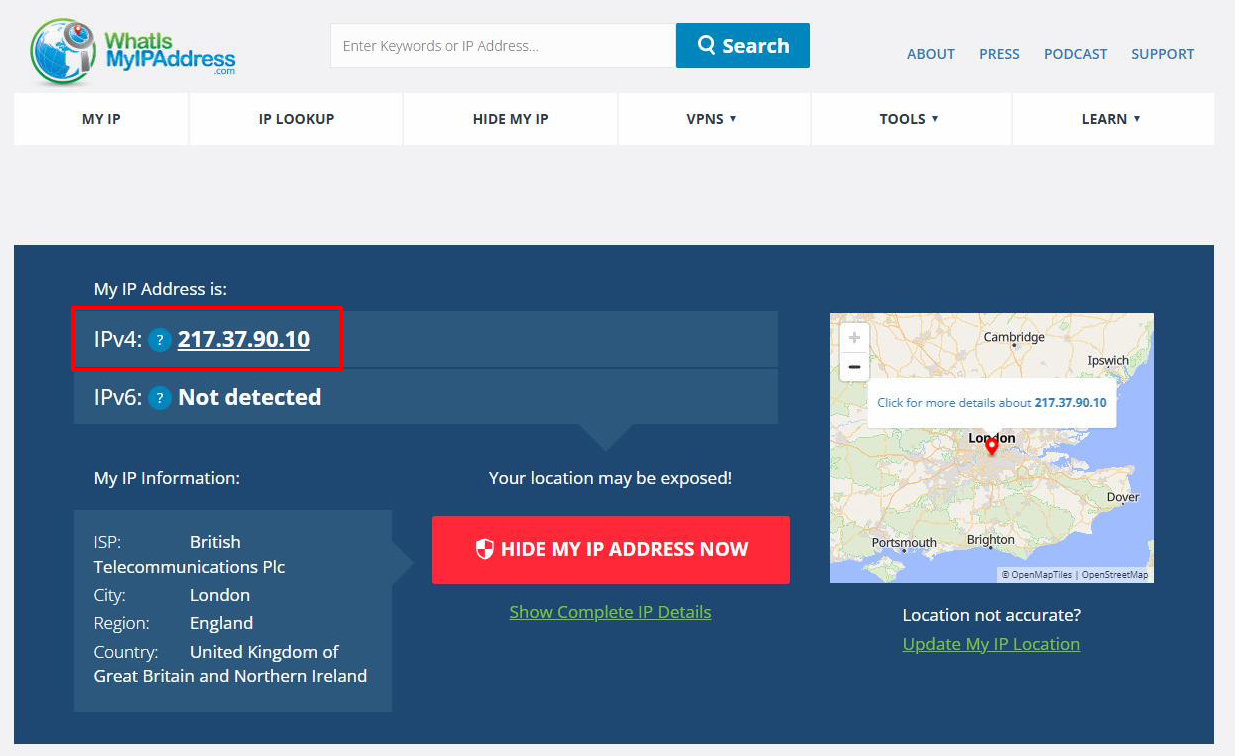The height and width of the screenshot is (756, 1235).
Task: Zoom in on the map
Action: (854, 338)
